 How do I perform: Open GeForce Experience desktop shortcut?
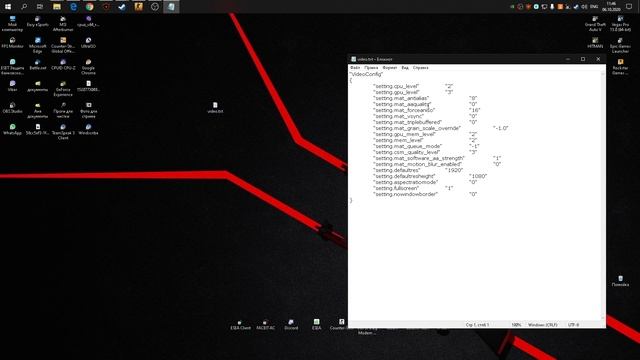coord(63,89)
